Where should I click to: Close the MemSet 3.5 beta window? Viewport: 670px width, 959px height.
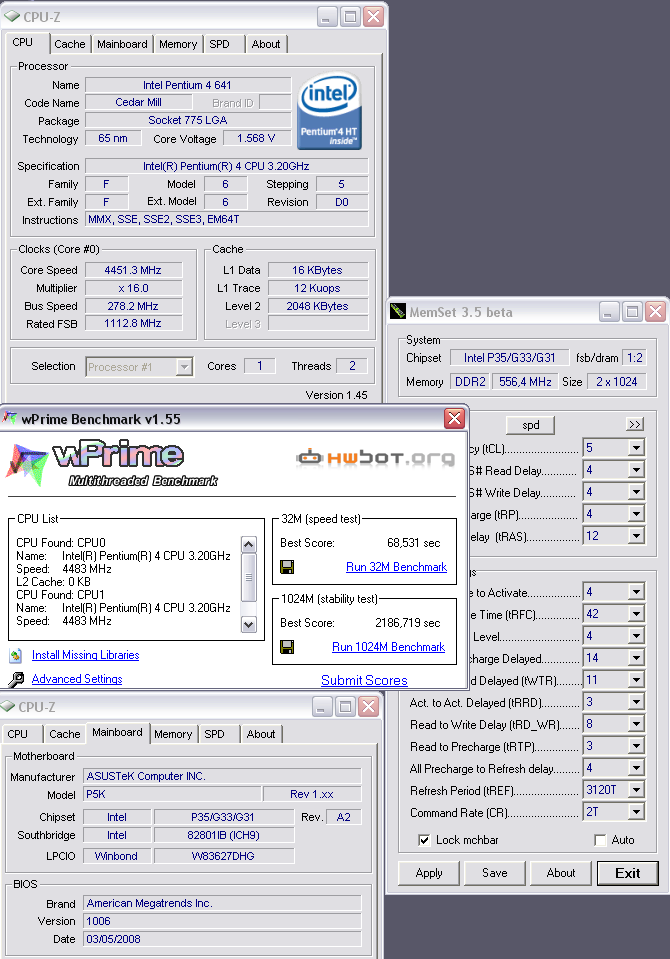[x=655, y=312]
